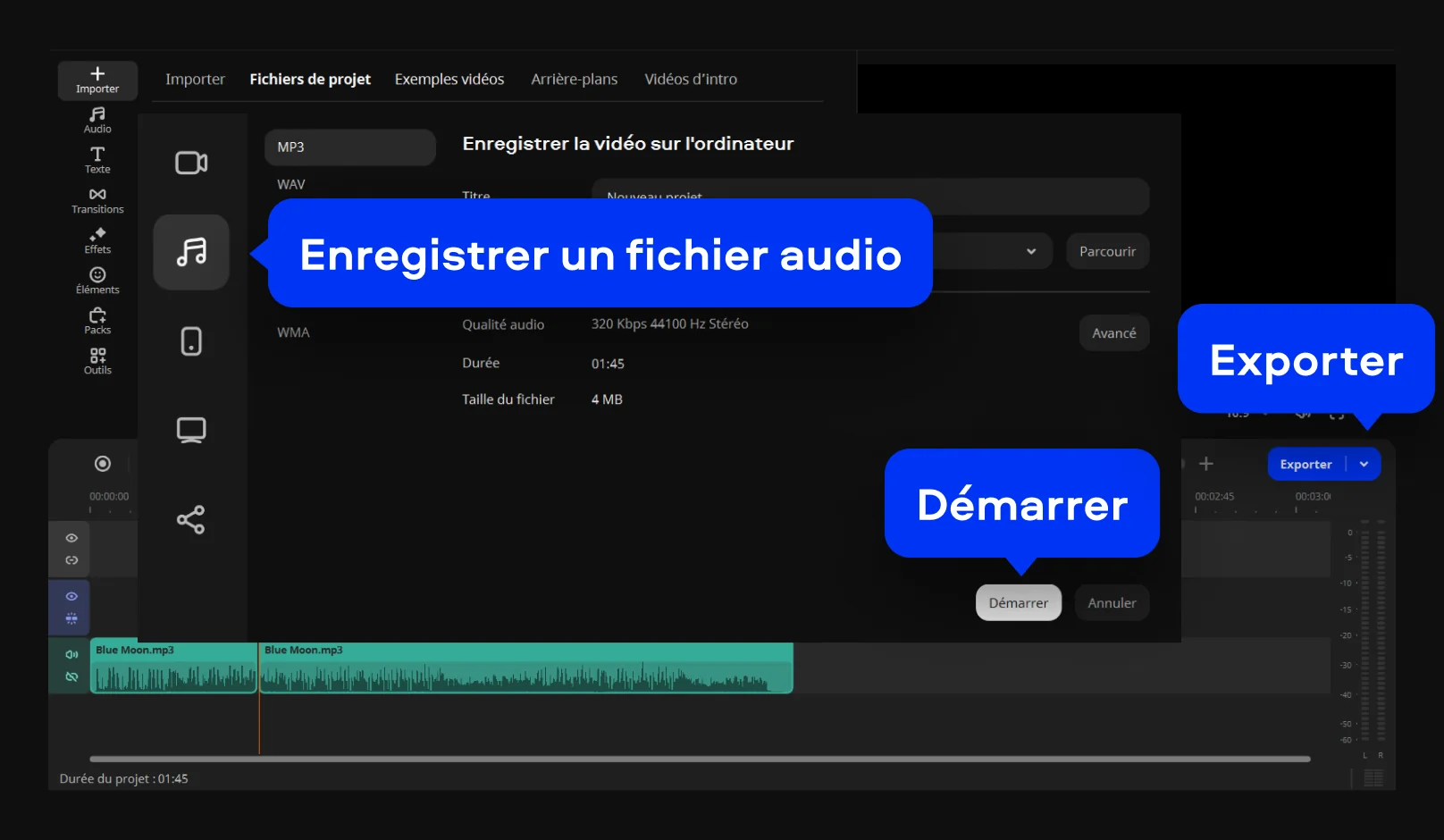Viewport: 1444px width, 840px height.
Task: Click the track icon below the highlighted eye
Action: pos(71,618)
